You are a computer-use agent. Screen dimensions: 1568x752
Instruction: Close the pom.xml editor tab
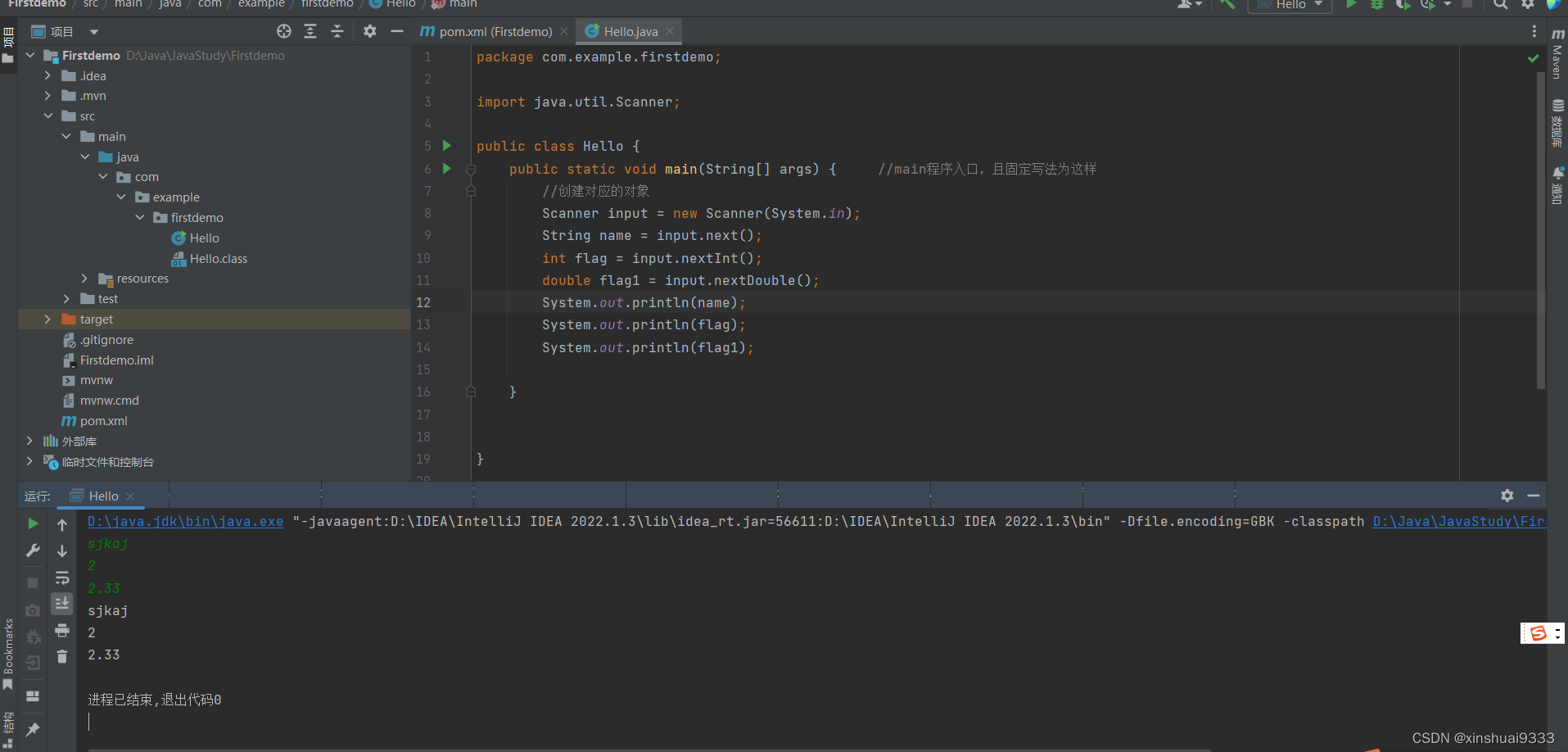tap(564, 32)
